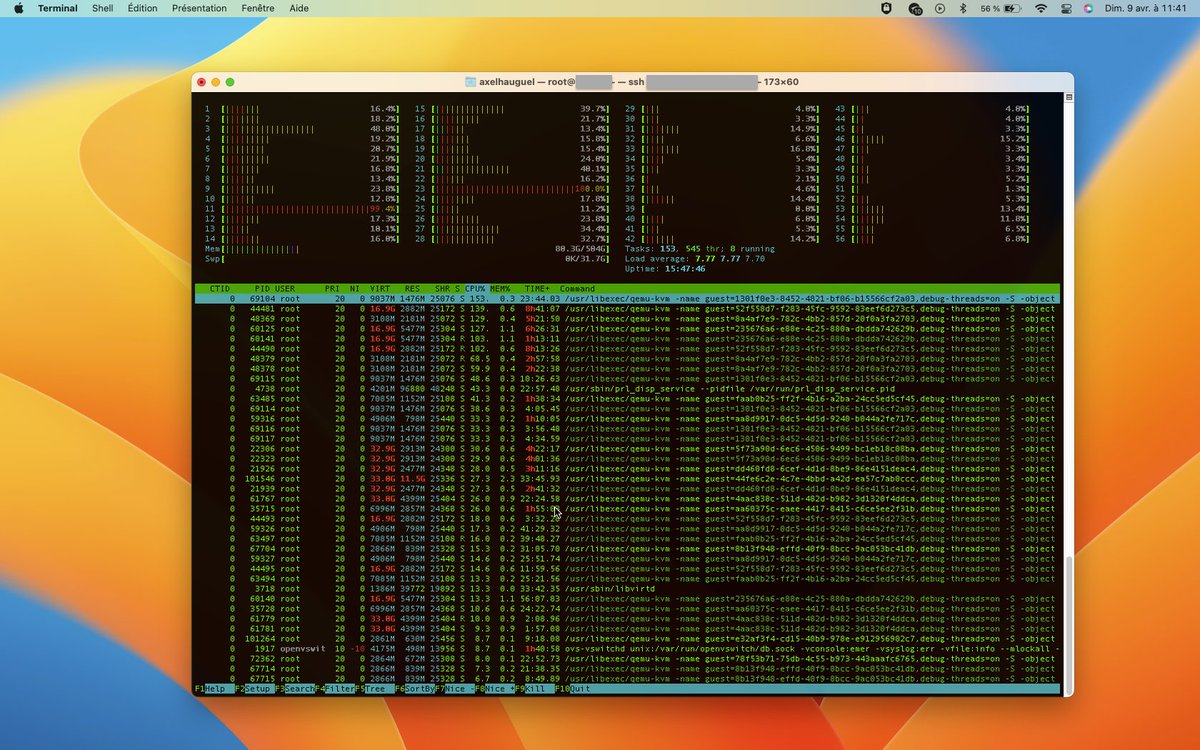Click F6 SortBy in htop footer

415,688
